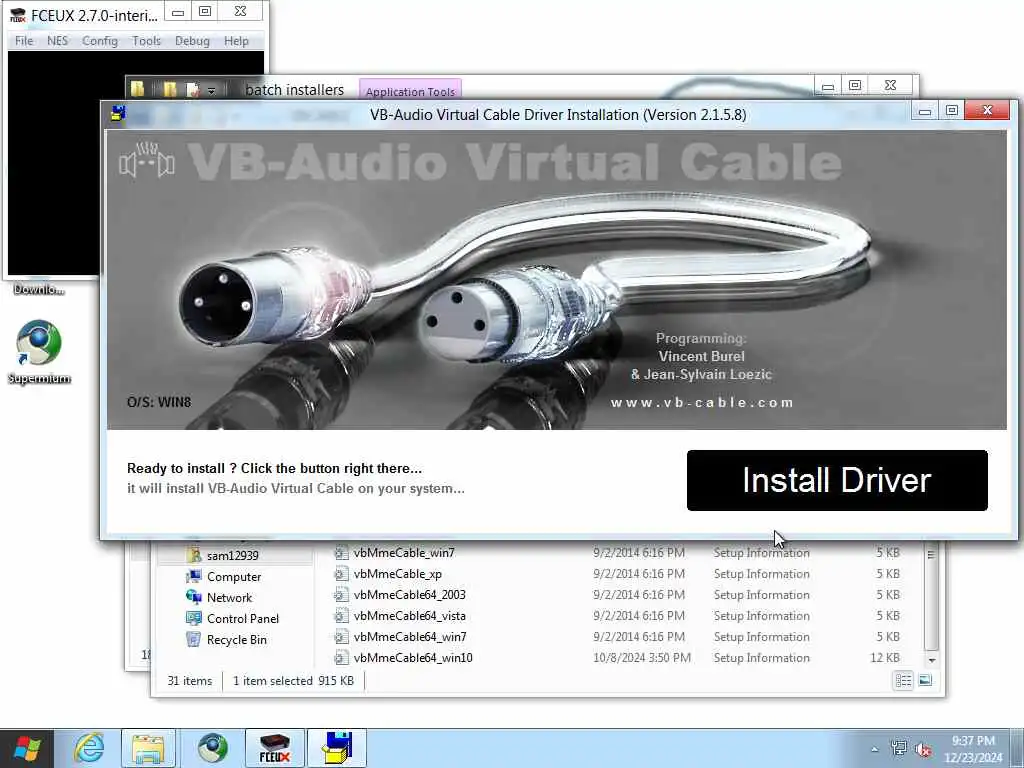The height and width of the screenshot is (768, 1024).
Task: Click the muted volume tray icon
Action: [x=923, y=749]
